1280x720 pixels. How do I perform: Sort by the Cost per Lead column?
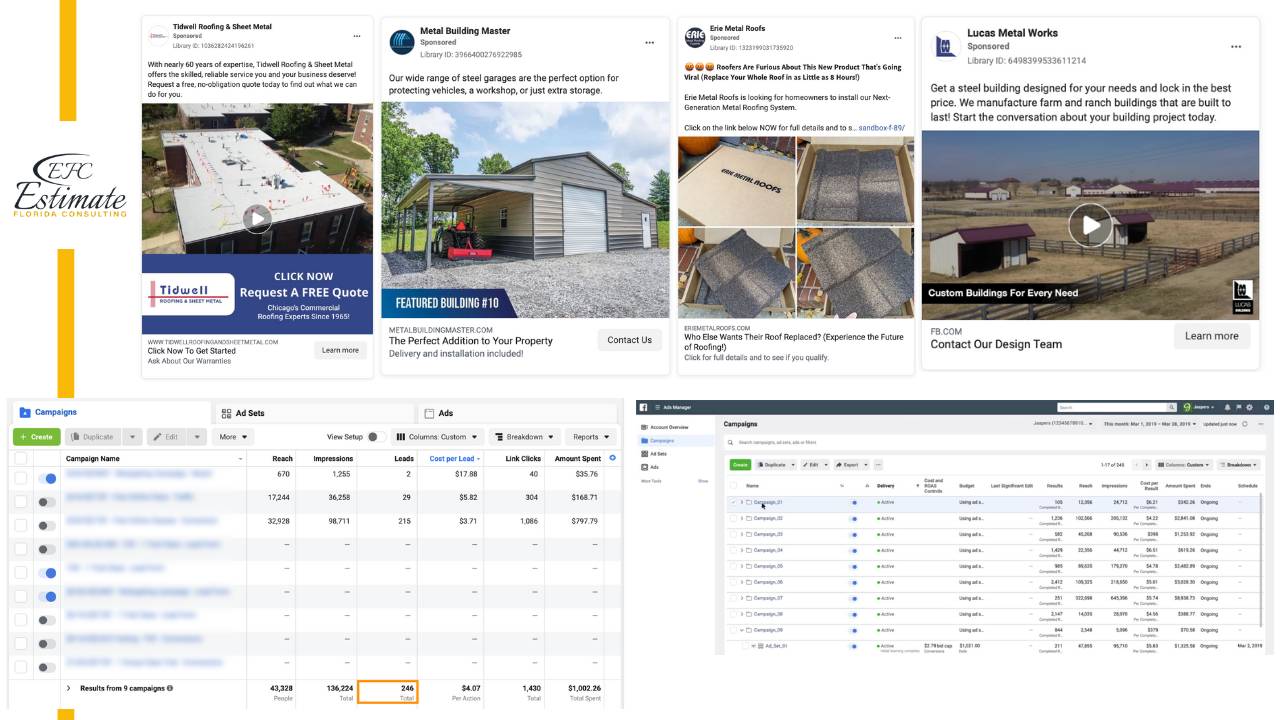[453, 458]
